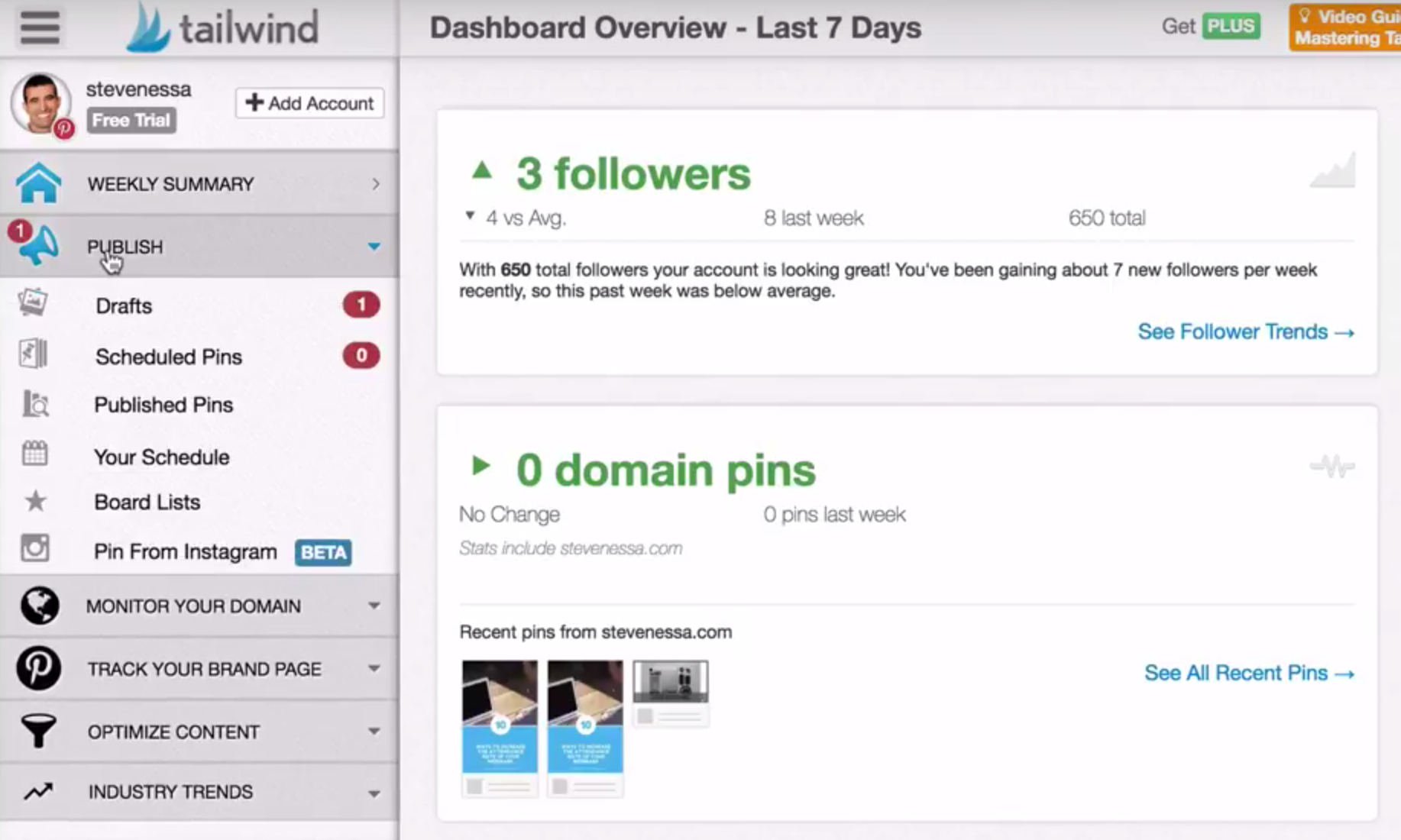Click the stevenessa username

click(x=138, y=89)
